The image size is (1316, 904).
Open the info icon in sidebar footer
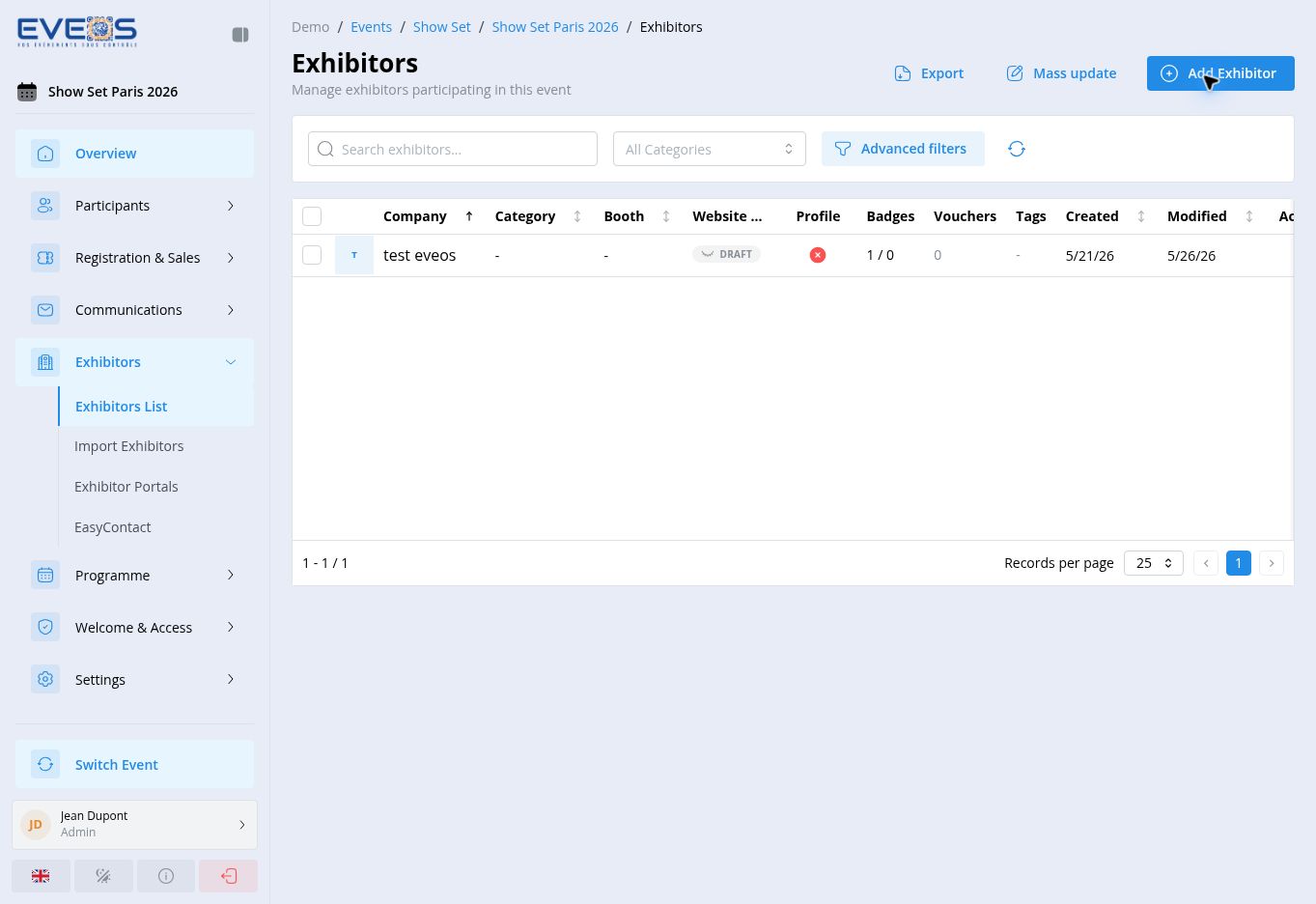166,876
